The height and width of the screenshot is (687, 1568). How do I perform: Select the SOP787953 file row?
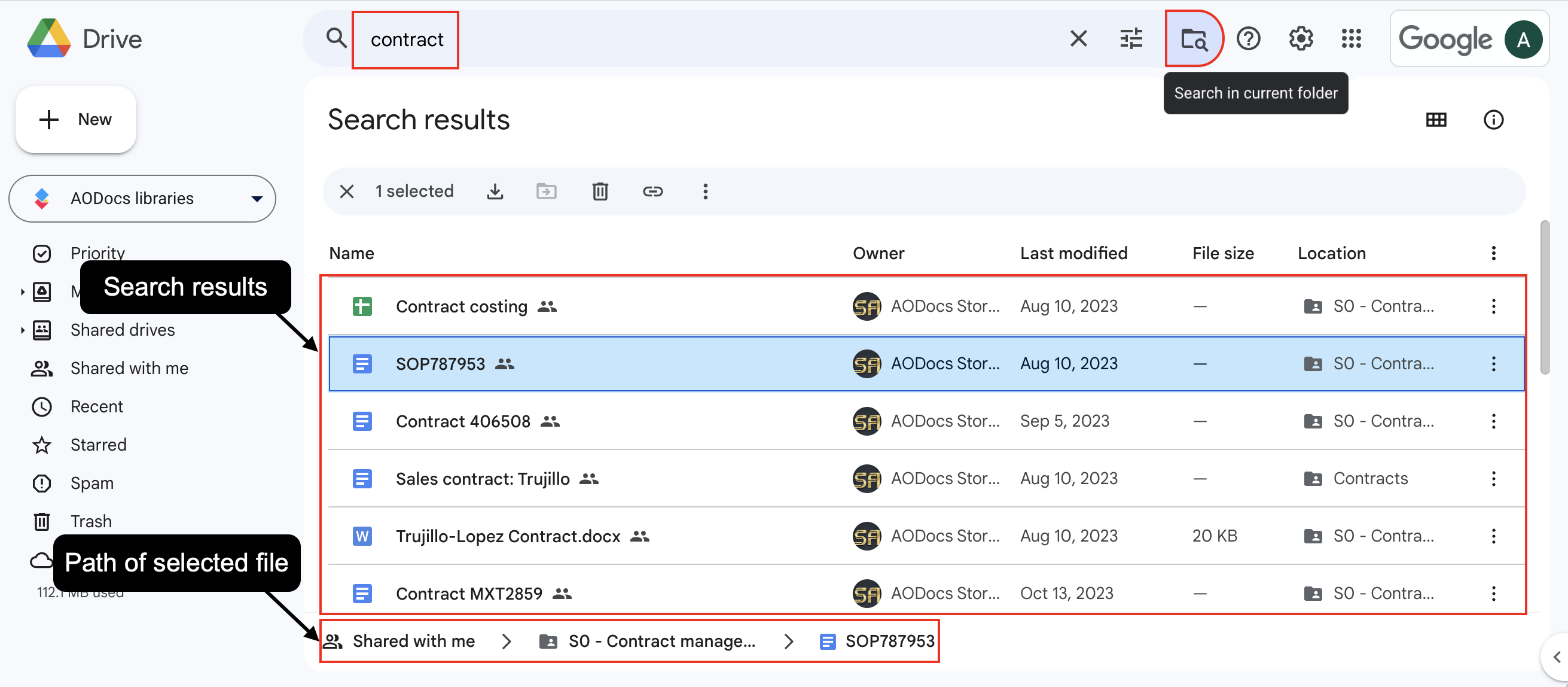pos(926,364)
